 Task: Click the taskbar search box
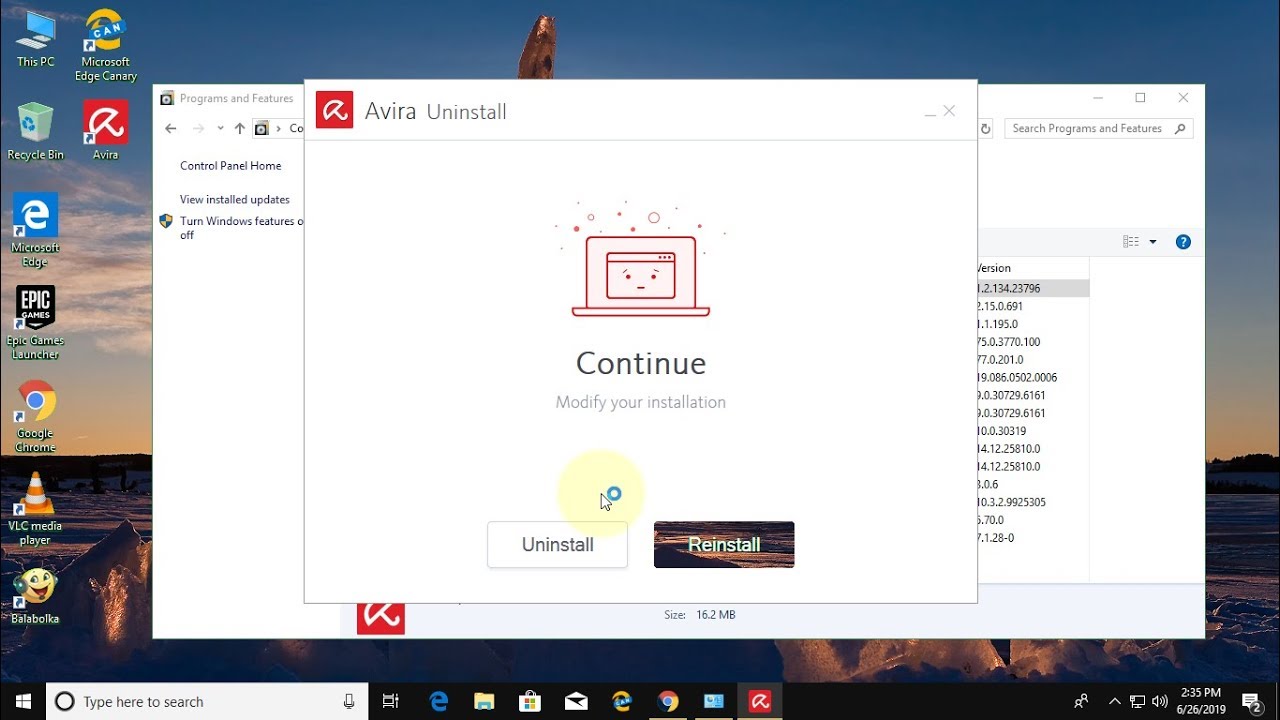pos(207,701)
